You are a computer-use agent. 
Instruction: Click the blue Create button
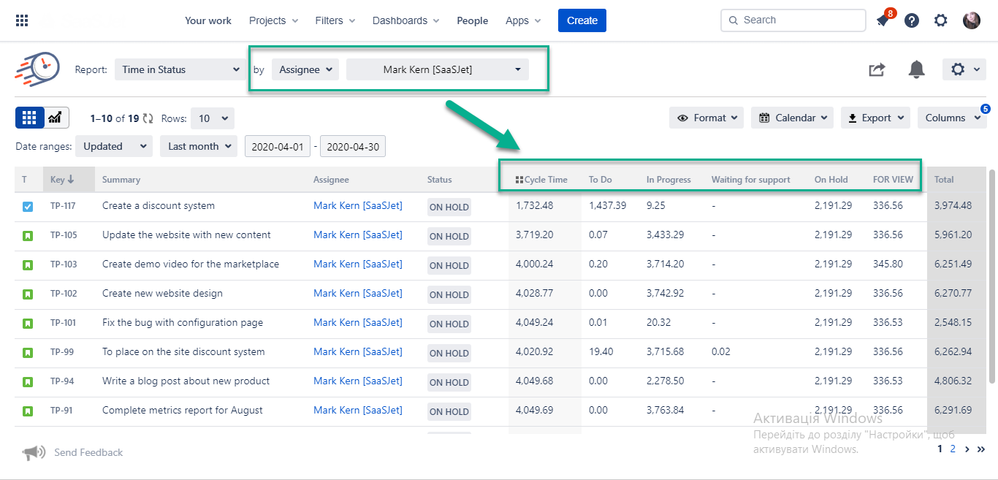[582, 20]
